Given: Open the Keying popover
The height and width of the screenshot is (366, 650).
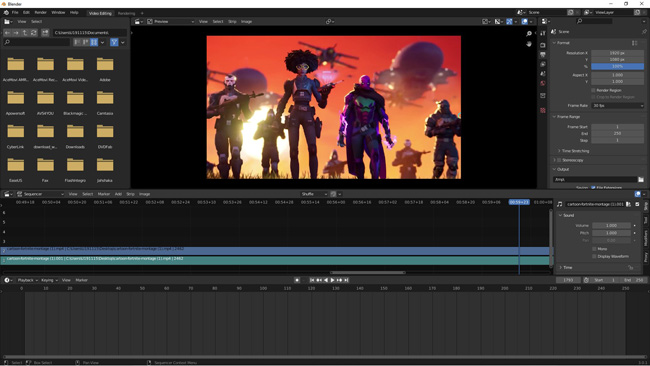Looking at the screenshot, I should 49,280.
